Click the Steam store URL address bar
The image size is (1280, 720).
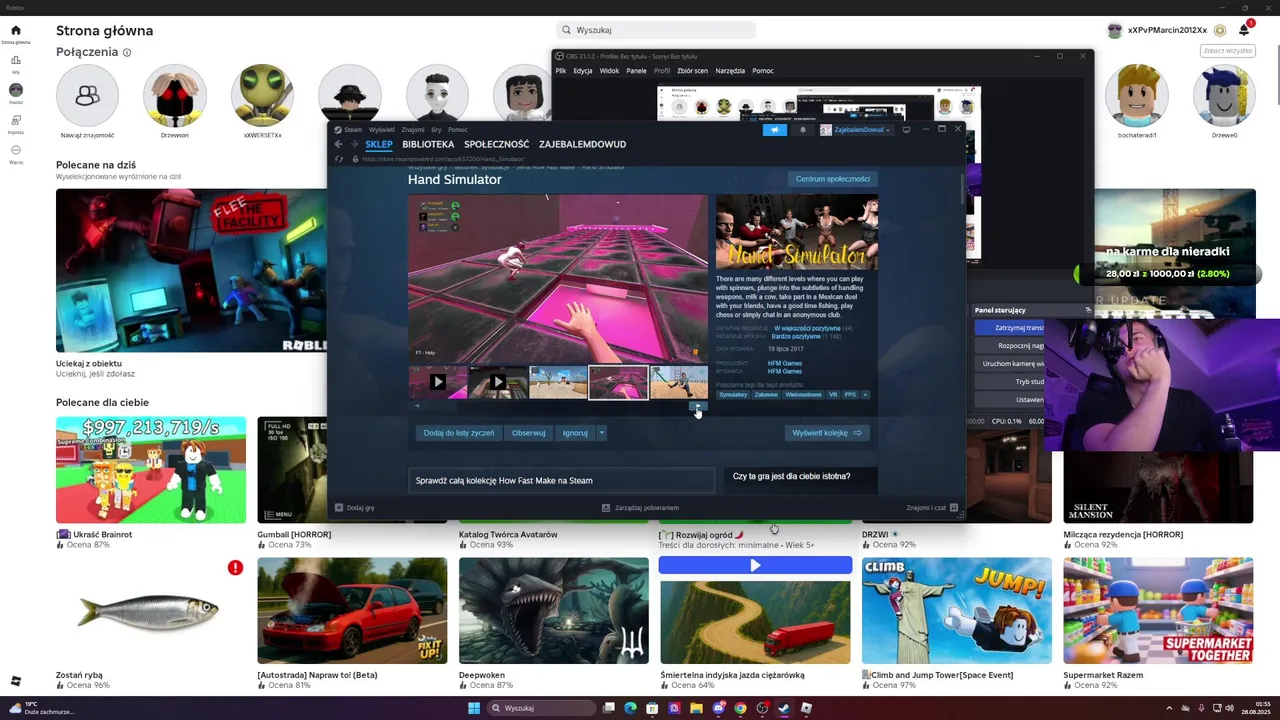pos(445,159)
